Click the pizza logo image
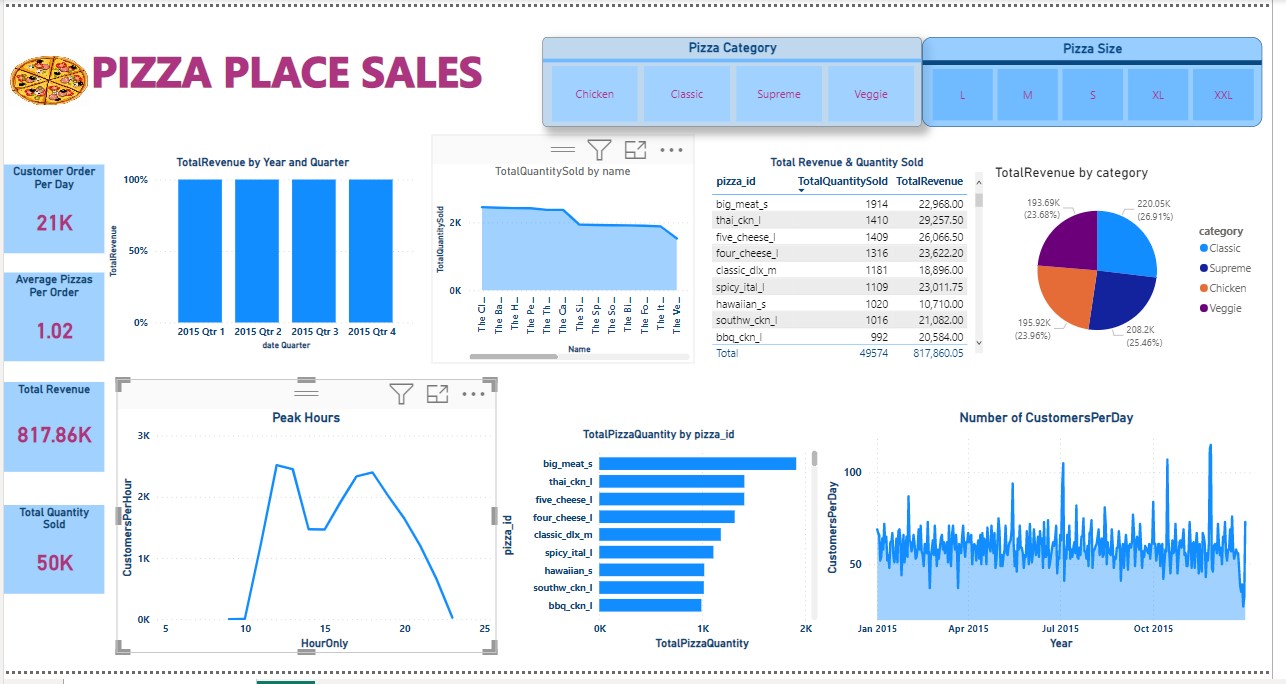 click(x=49, y=79)
